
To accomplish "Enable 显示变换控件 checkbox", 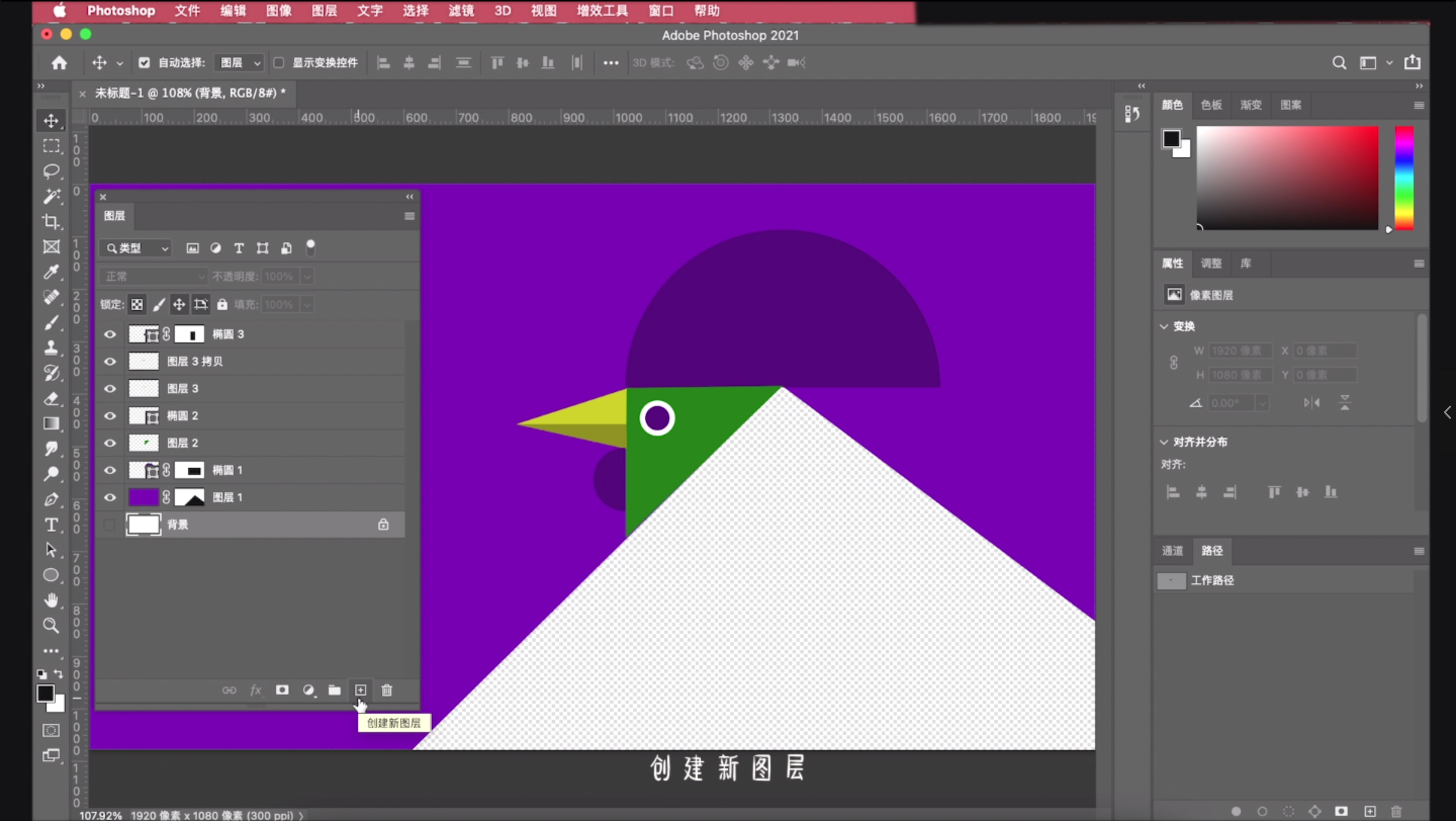I will (x=279, y=63).
